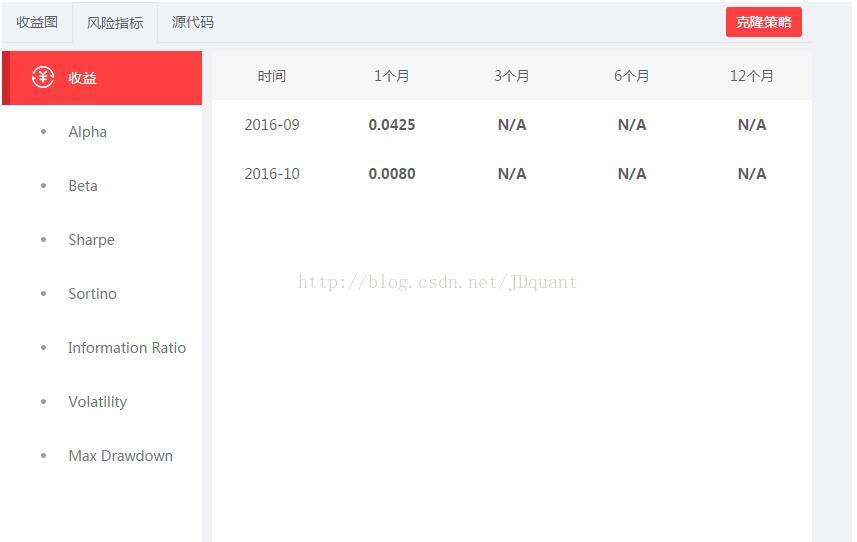Image resolution: width=857 pixels, height=542 pixels.
Task: Click 2016-09 row's 3个月 N/A cell
Action: point(512,125)
